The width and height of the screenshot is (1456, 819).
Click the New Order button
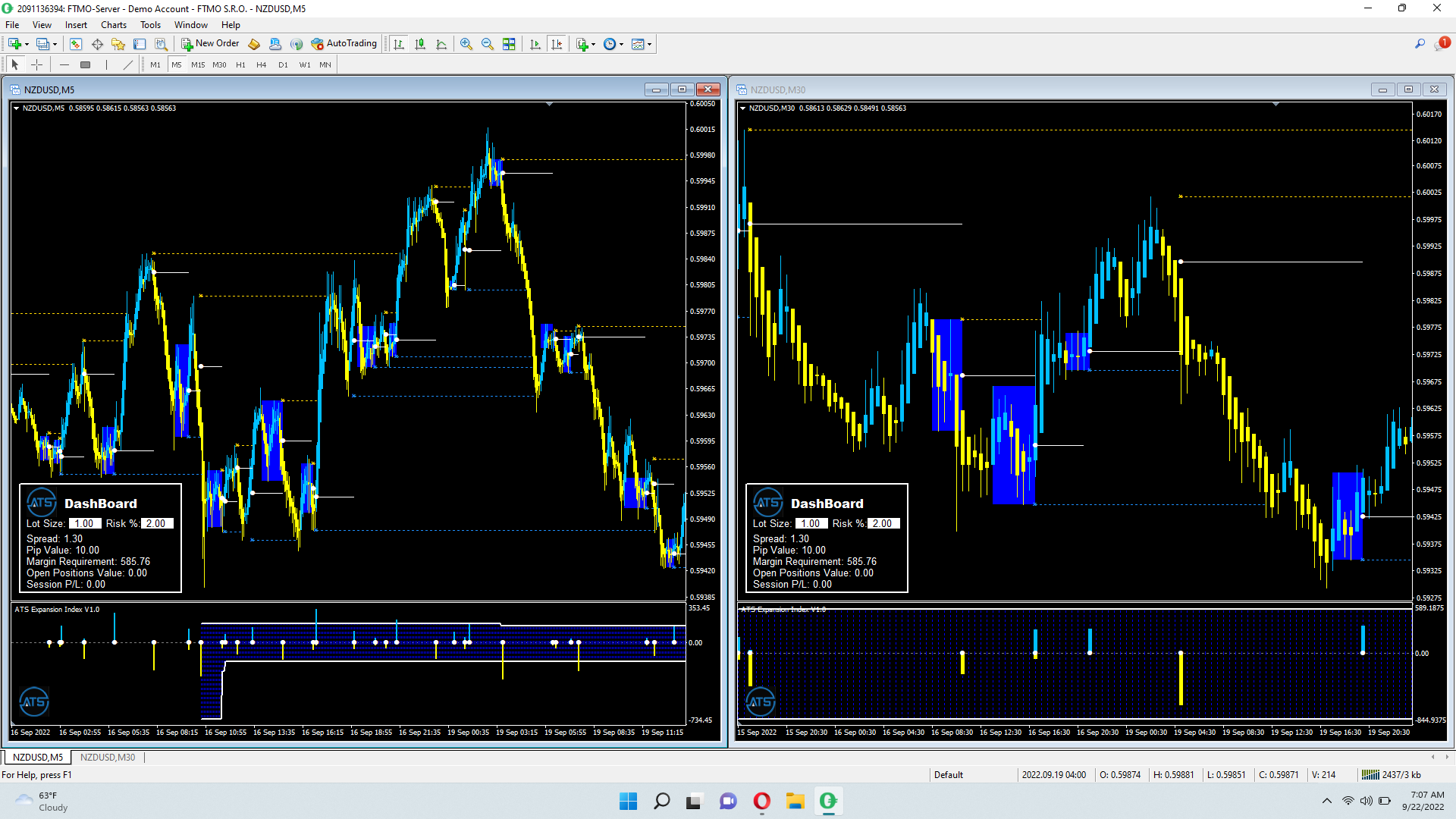(x=210, y=44)
